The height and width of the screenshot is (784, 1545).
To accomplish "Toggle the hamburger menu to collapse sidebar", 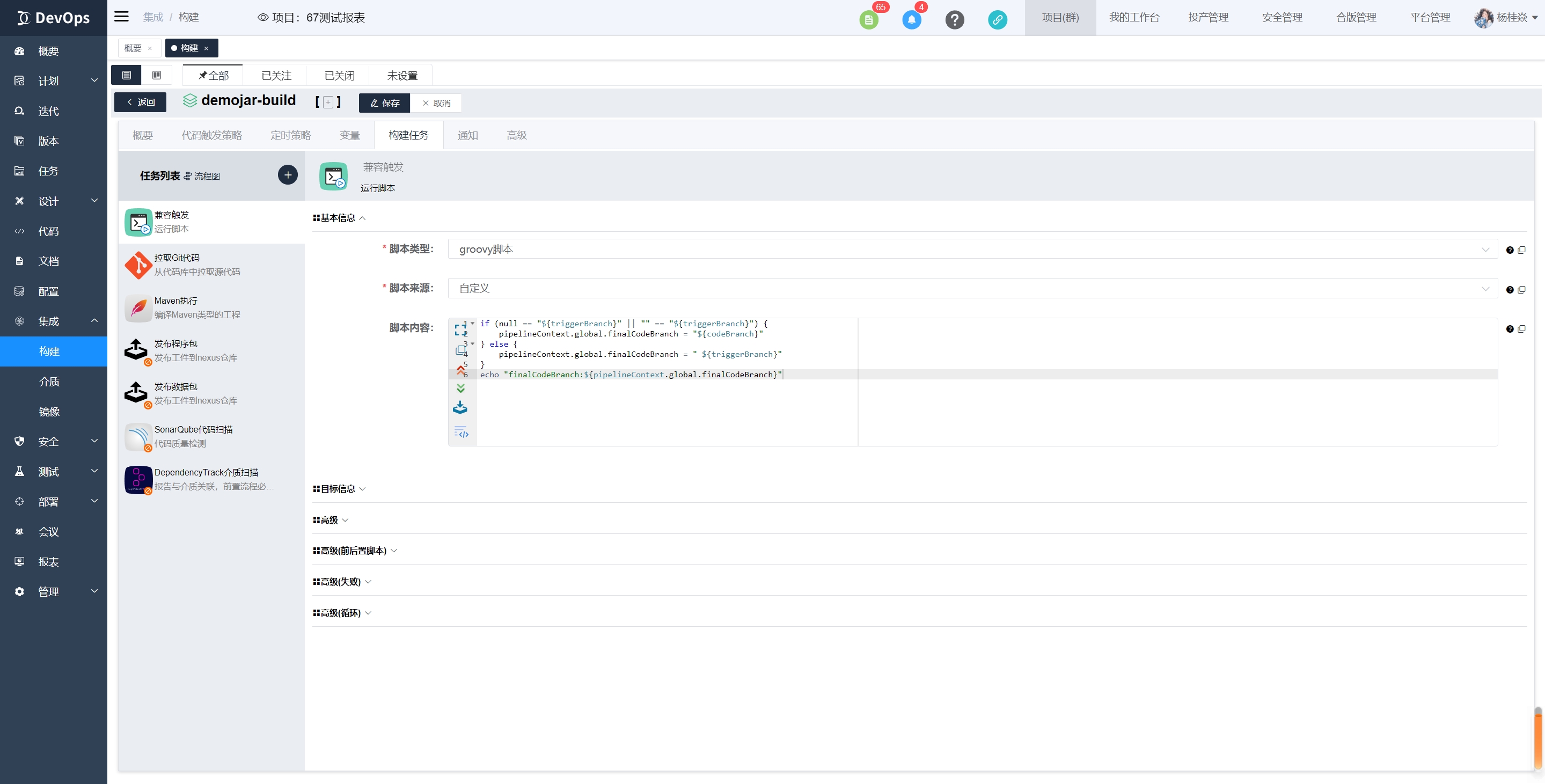I will (x=121, y=17).
